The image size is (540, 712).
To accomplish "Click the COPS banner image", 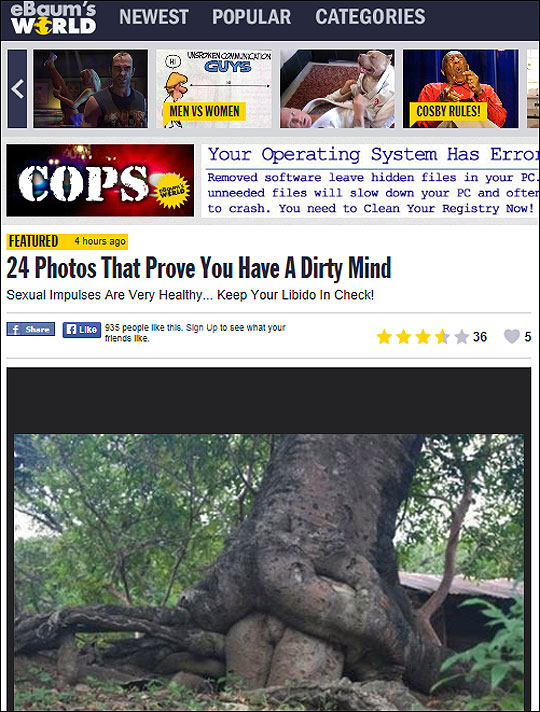I will click(100, 180).
